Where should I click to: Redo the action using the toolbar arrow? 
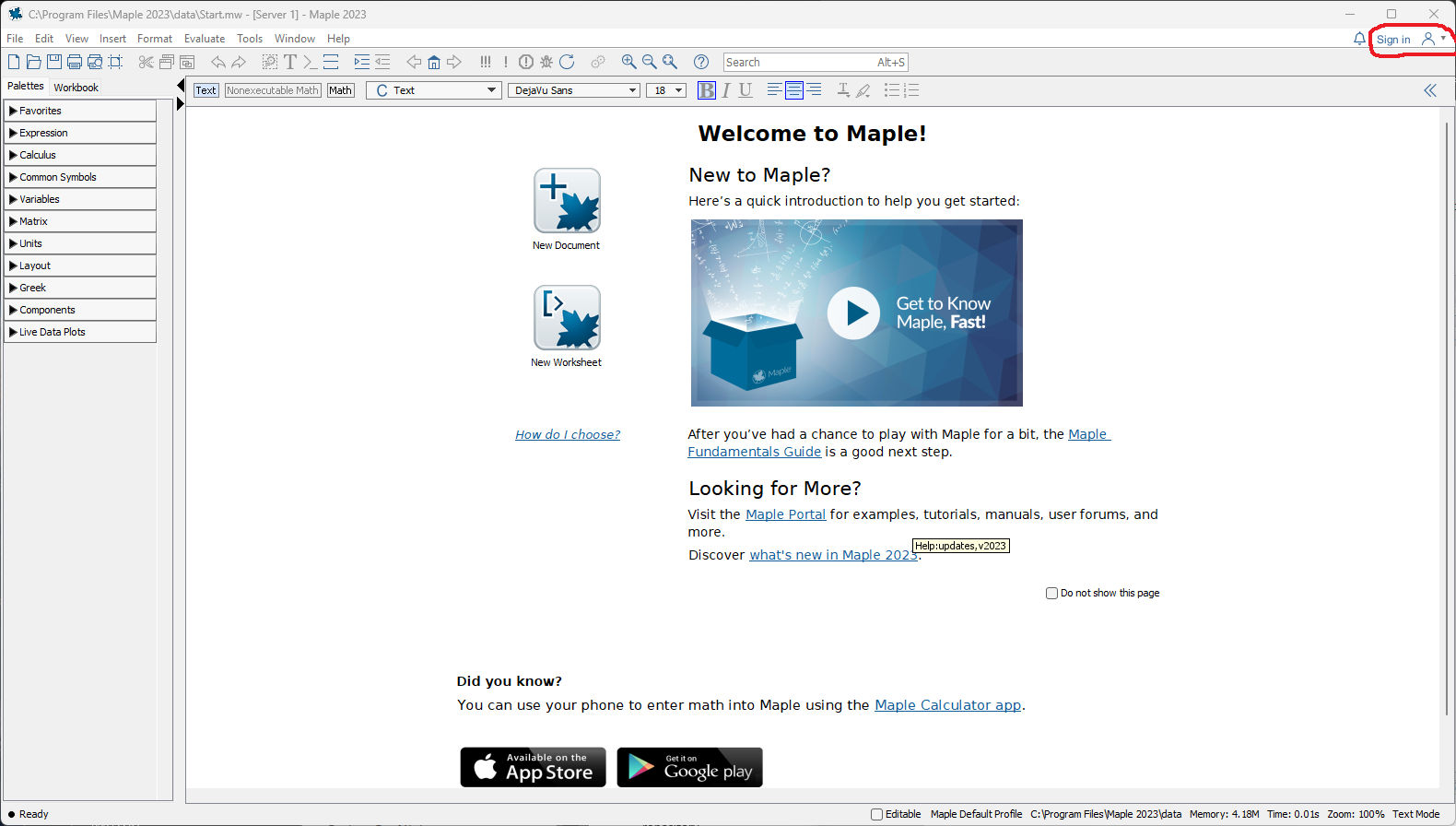pyautogui.click(x=239, y=62)
